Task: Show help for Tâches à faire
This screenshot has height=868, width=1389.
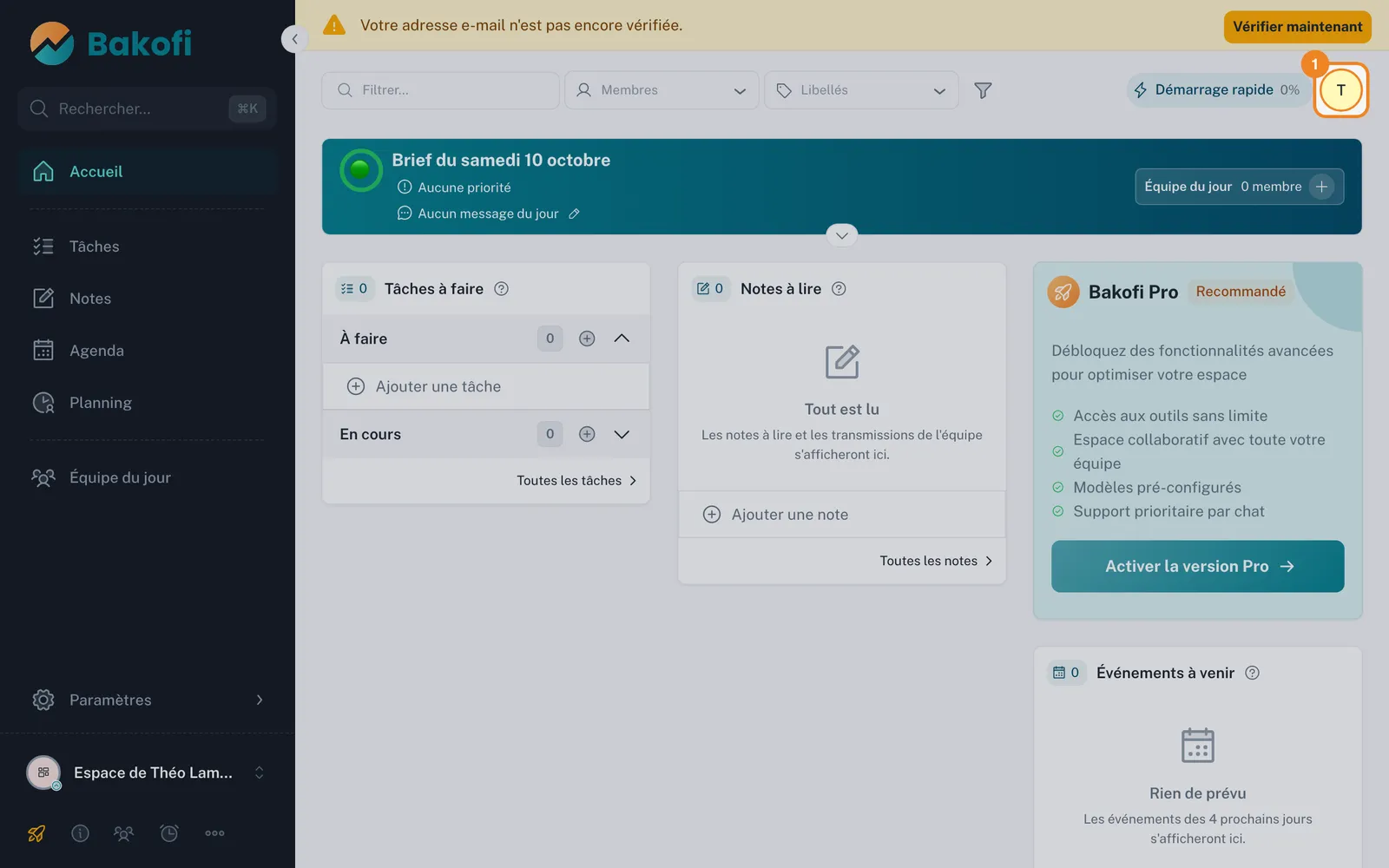Action: click(501, 289)
